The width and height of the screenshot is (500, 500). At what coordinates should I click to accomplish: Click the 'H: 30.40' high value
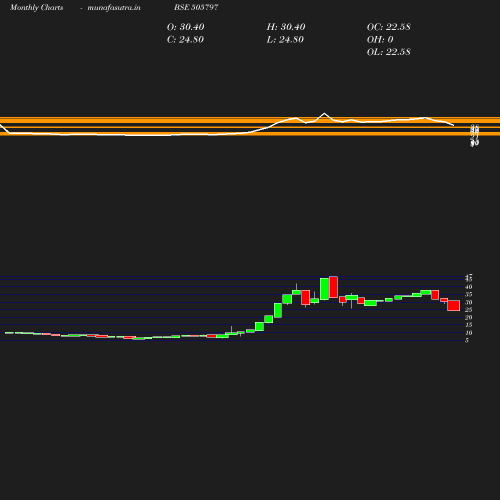286,27
